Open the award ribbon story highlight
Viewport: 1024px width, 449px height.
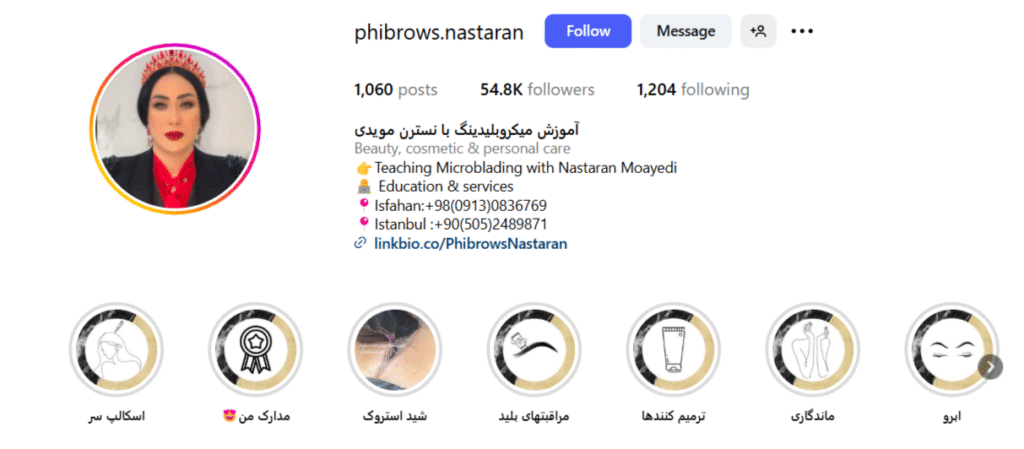(255, 349)
